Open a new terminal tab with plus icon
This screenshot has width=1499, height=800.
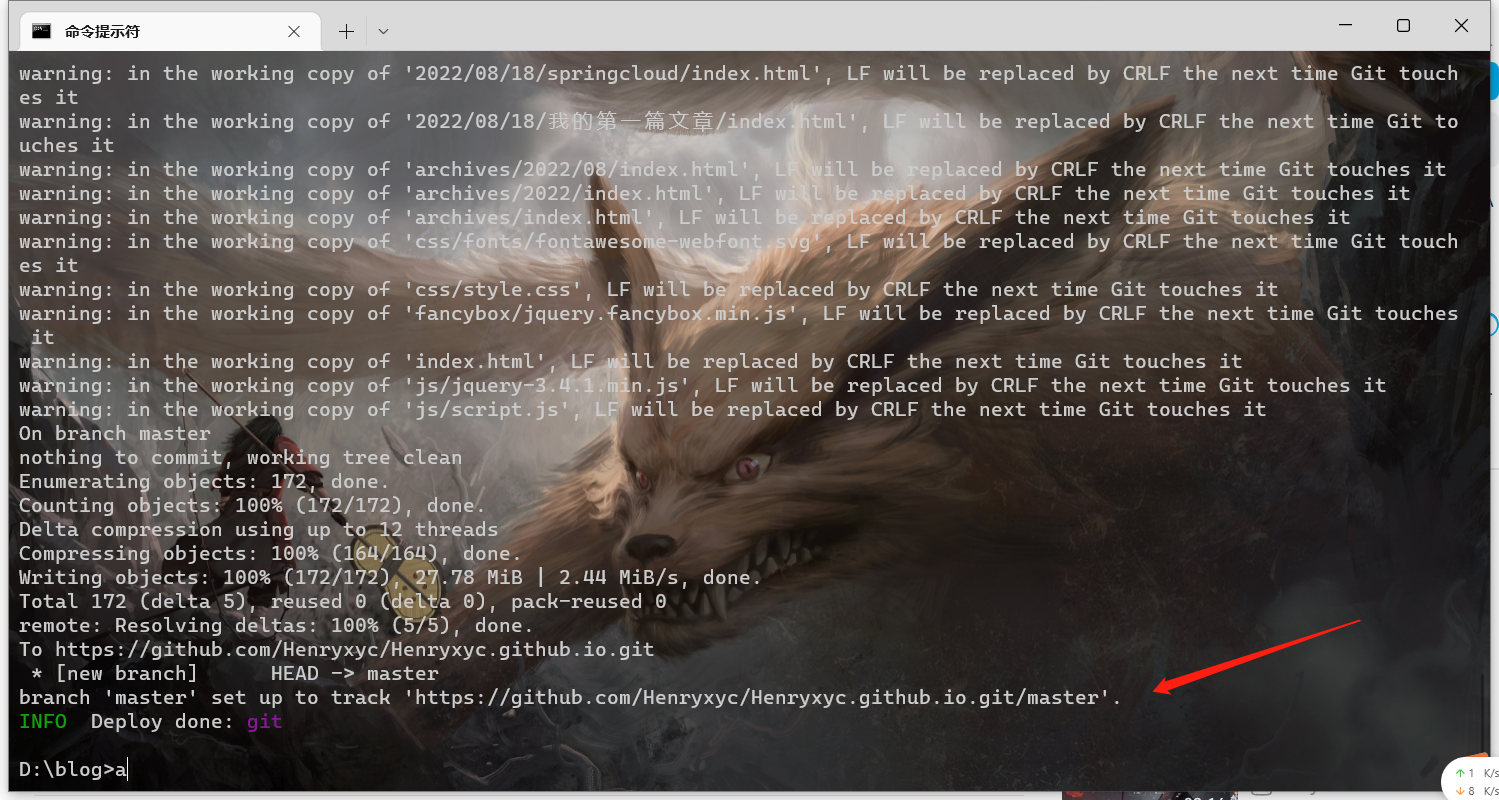coord(346,31)
